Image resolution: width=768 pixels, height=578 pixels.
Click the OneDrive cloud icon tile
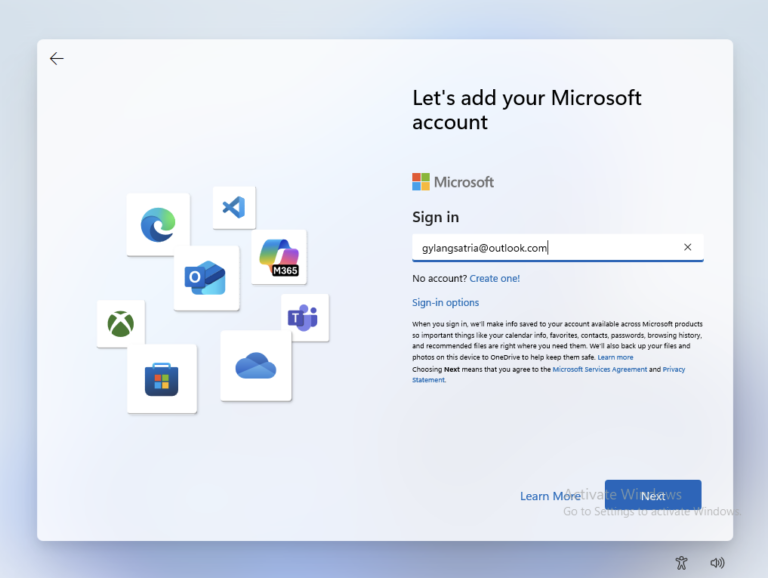255,366
